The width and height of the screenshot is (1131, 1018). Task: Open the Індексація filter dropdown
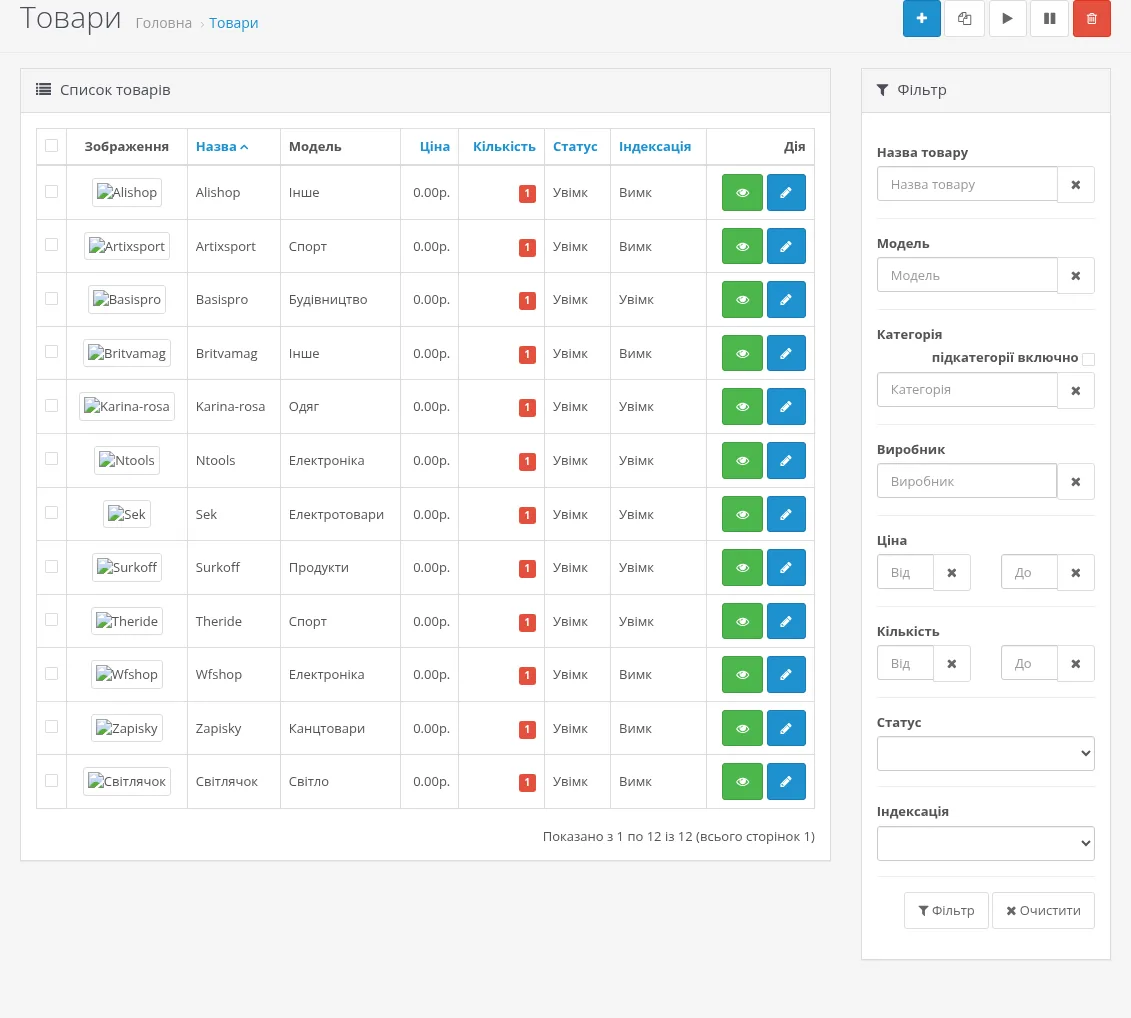(985, 843)
